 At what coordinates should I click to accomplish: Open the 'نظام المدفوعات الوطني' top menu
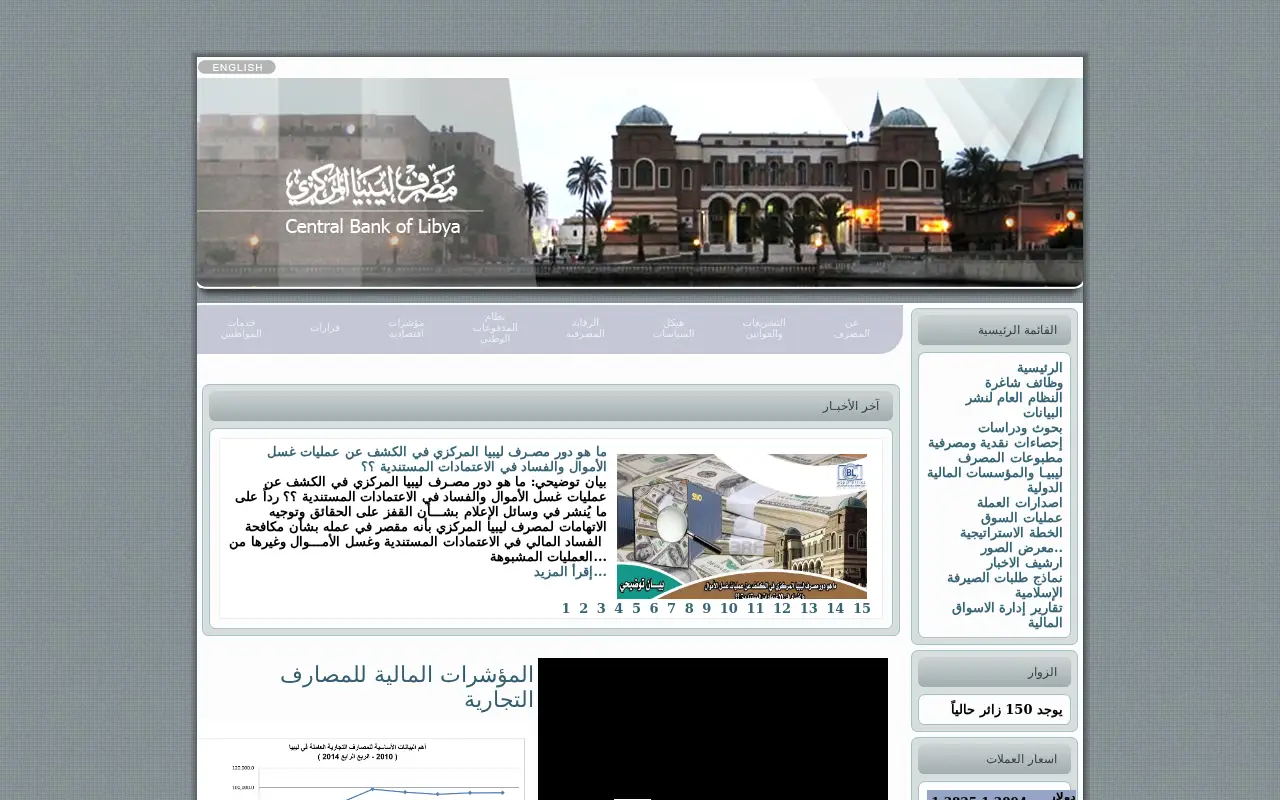pos(496,328)
